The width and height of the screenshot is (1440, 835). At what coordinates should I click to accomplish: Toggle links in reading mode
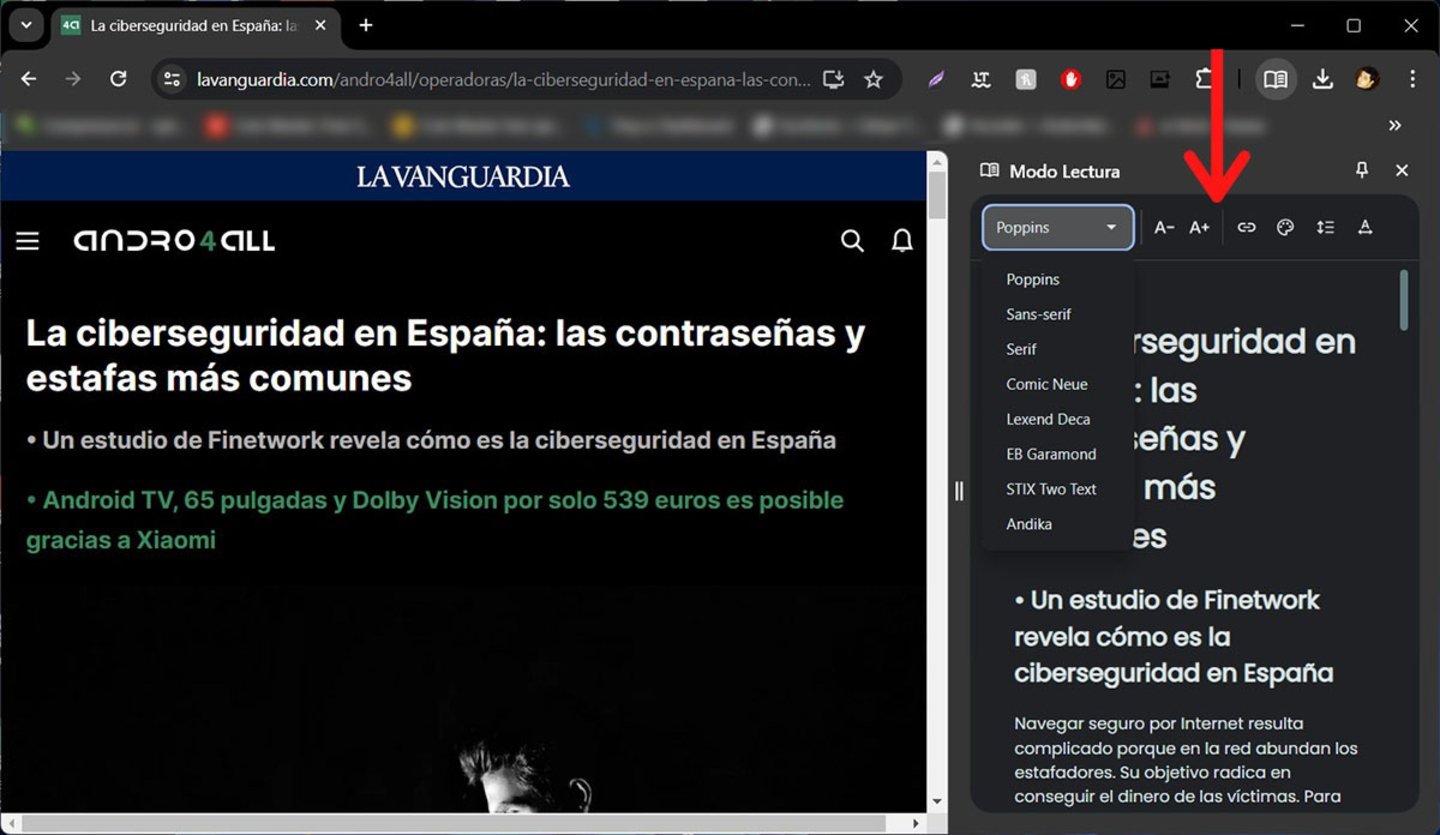click(1246, 227)
